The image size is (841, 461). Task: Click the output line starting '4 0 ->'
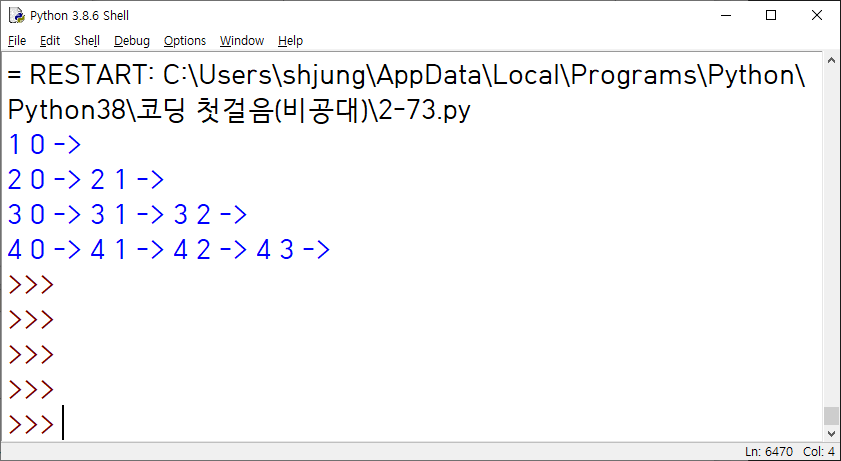[168, 250]
